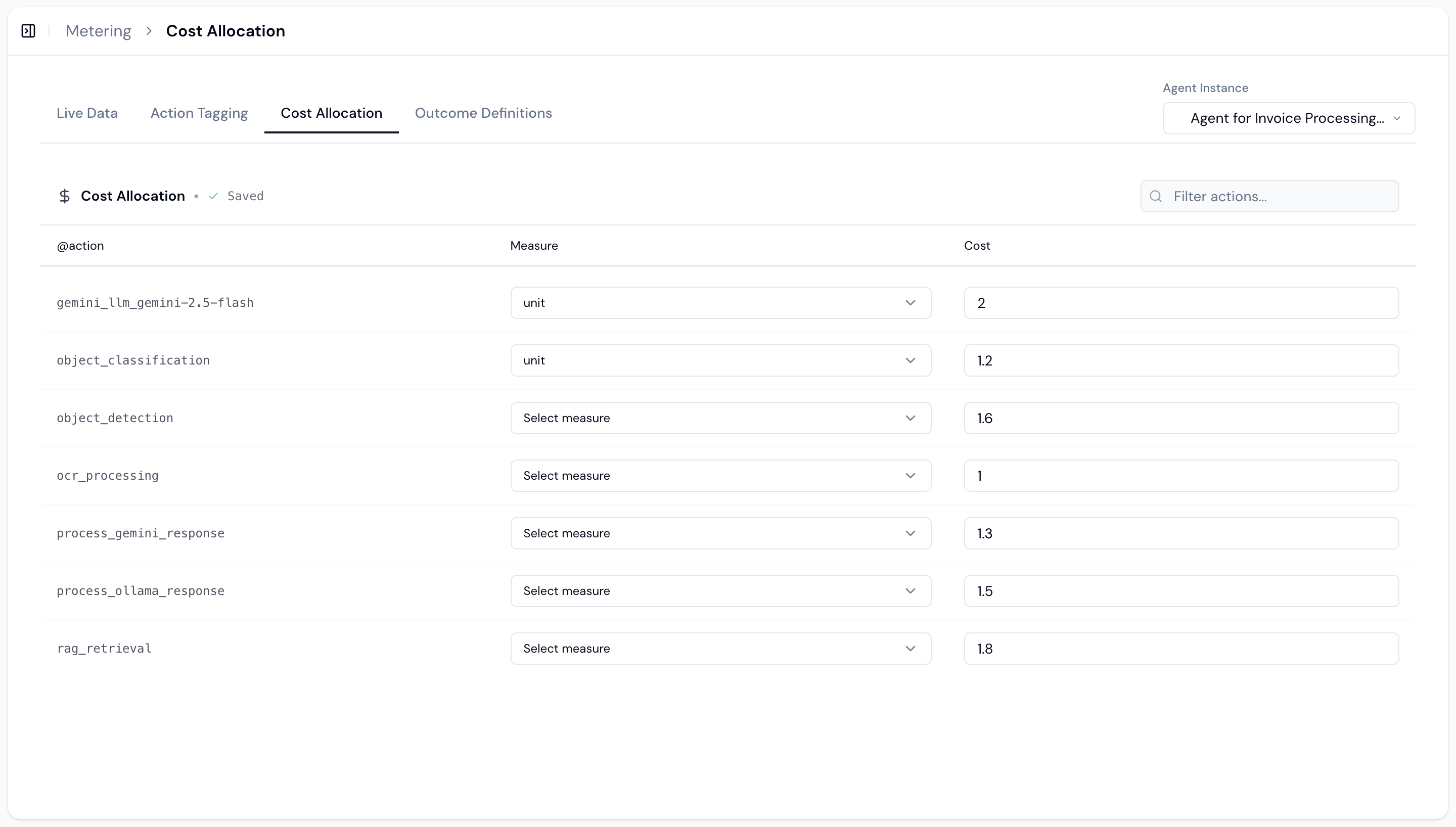Switch to the Outcome Definitions tab

coord(483,113)
